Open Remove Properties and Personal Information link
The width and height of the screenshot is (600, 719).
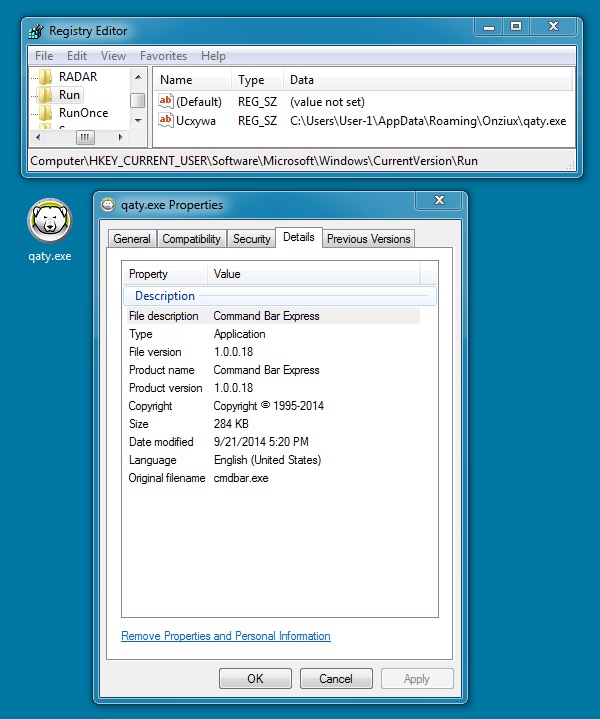tap(226, 636)
